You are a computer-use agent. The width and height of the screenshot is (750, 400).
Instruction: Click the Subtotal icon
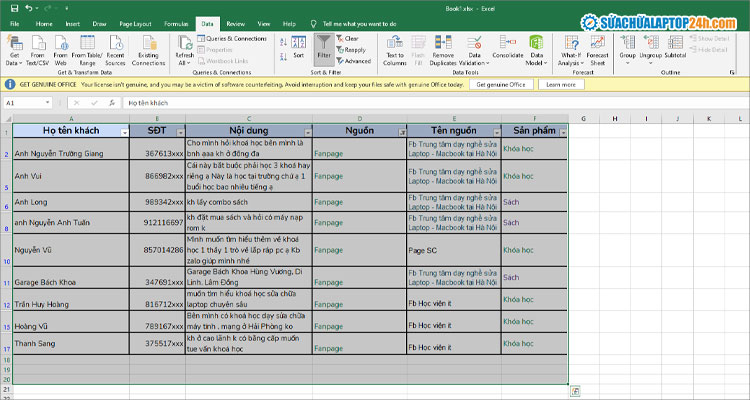pos(675,46)
